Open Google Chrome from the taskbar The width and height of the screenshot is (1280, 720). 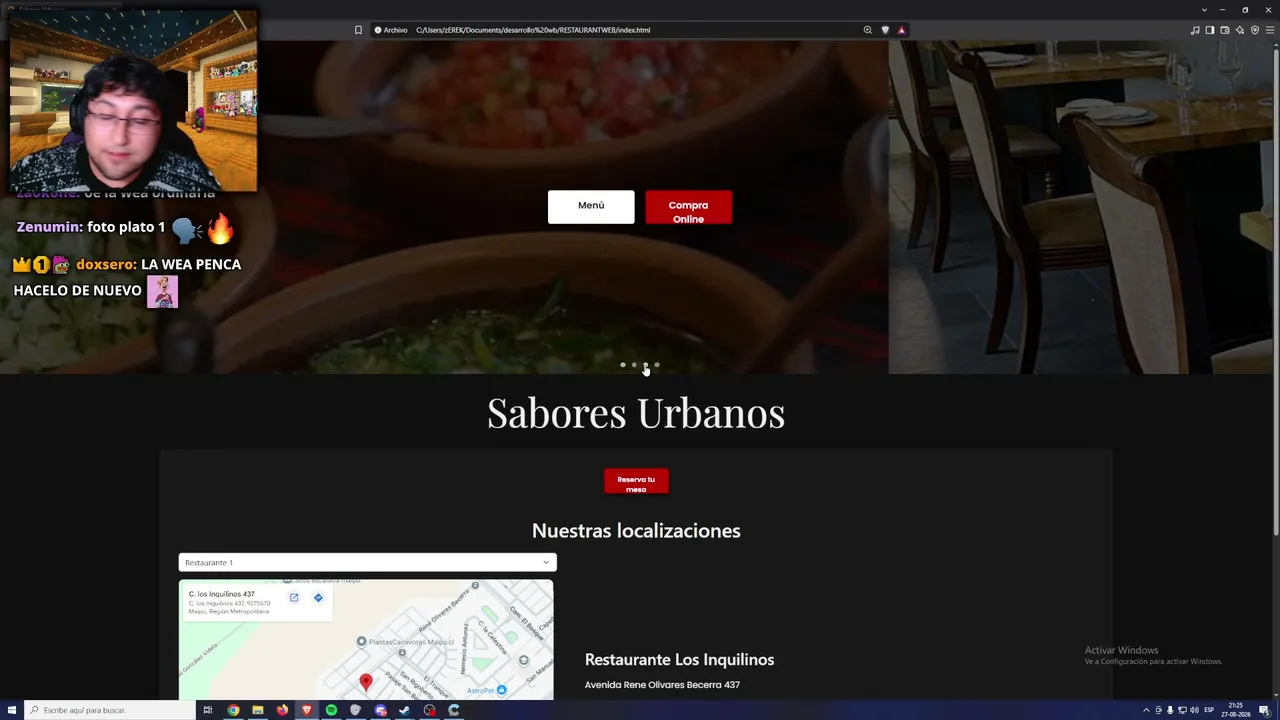[x=233, y=710]
